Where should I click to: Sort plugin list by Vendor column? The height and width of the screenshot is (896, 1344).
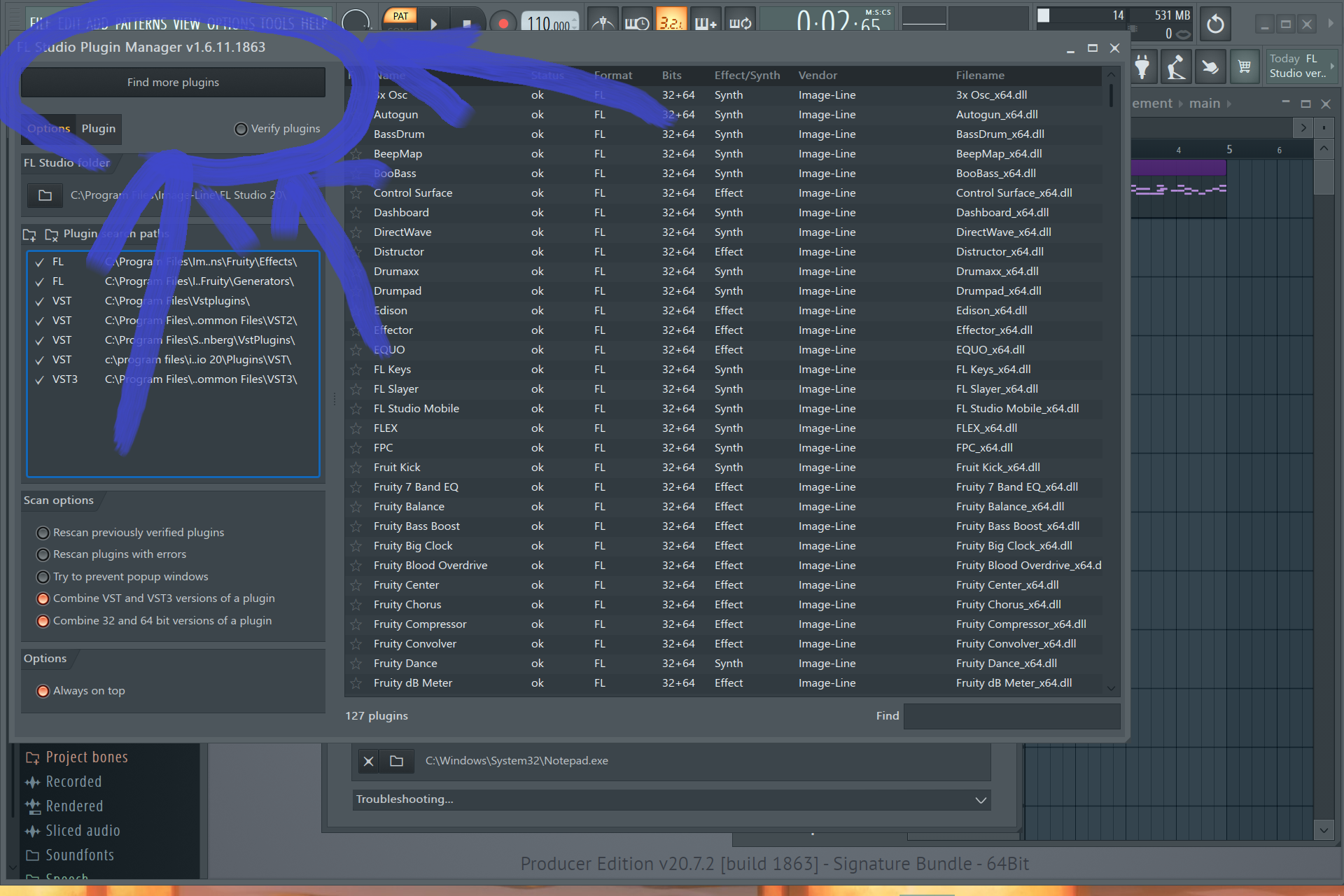coord(818,76)
